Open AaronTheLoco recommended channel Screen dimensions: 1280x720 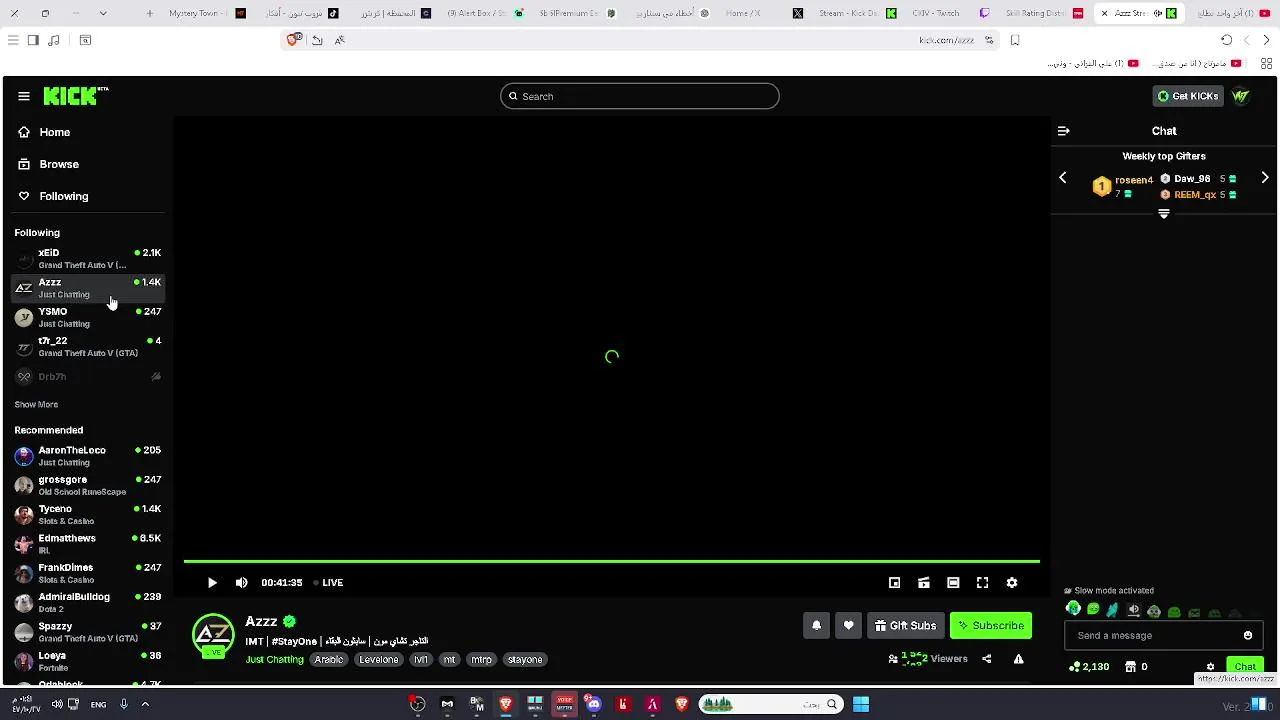pyautogui.click(x=88, y=456)
